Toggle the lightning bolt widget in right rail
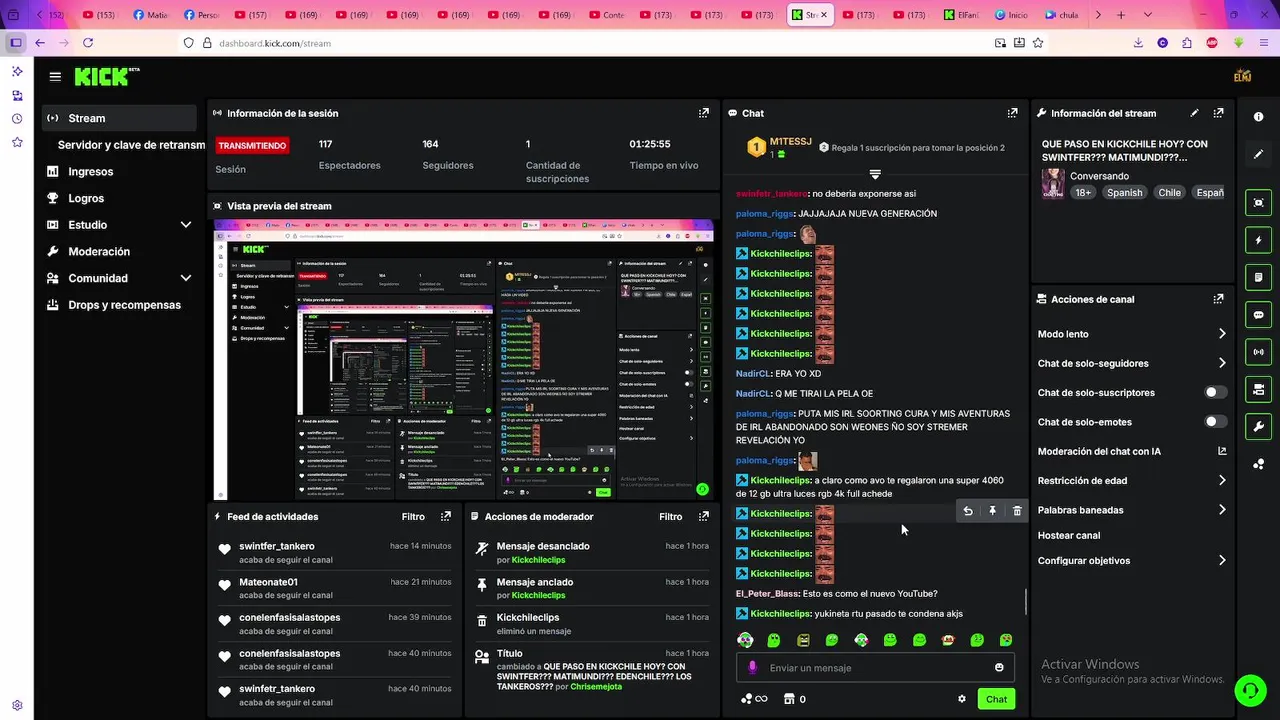This screenshot has width=1280, height=720. pos(1259,240)
